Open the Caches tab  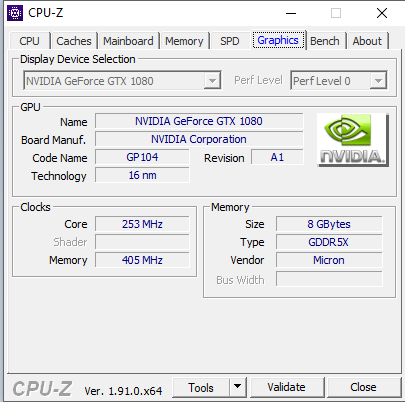[74, 41]
